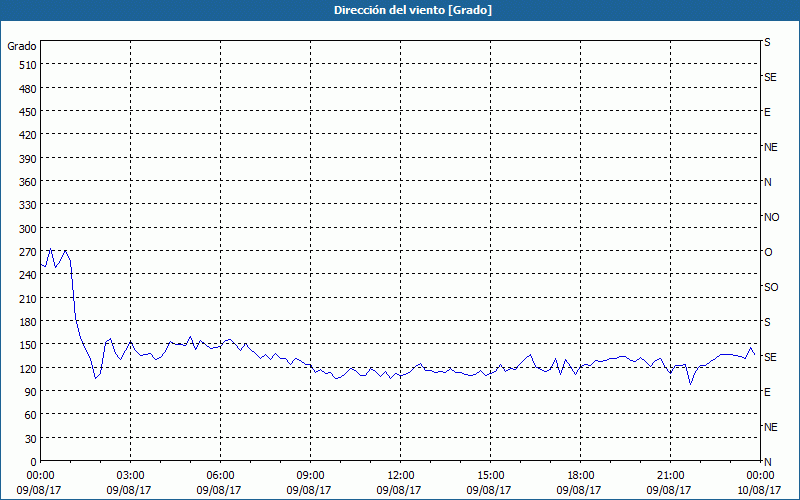Screen dimensions: 800x500
Task: Click the 480 value on the left axis
Action: click(x=28, y=89)
